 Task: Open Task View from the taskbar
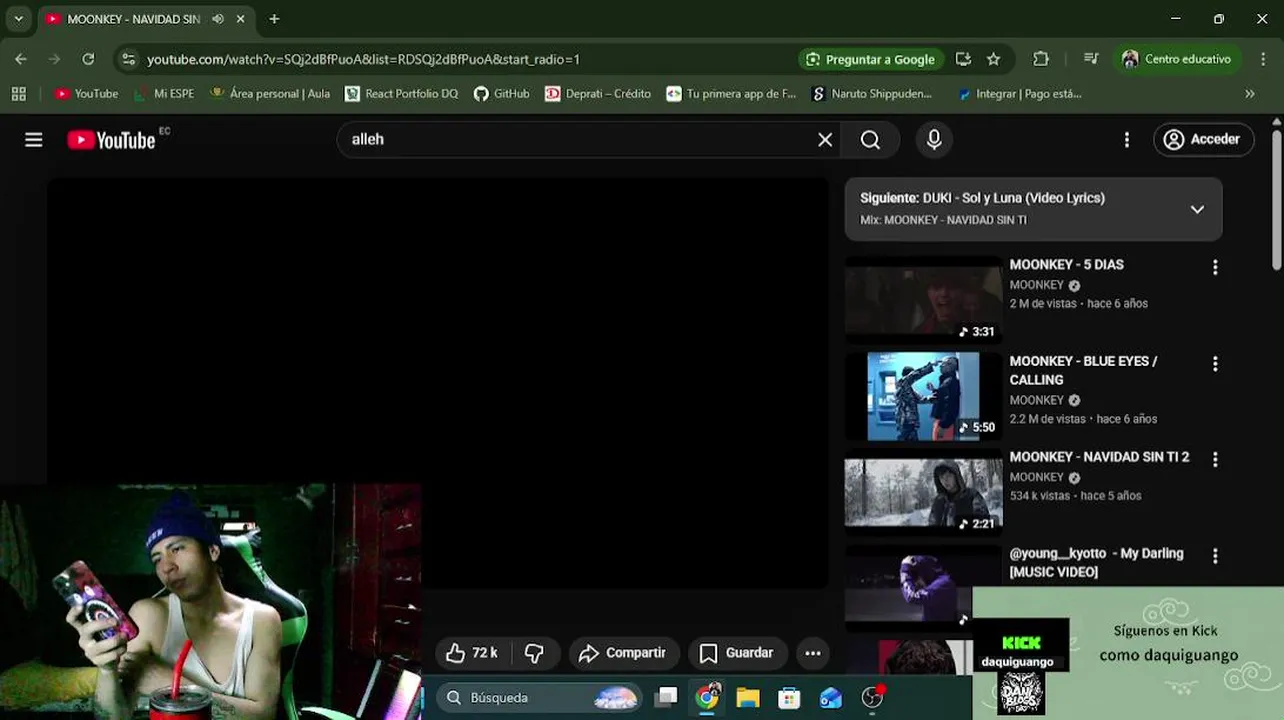(666, 698)
